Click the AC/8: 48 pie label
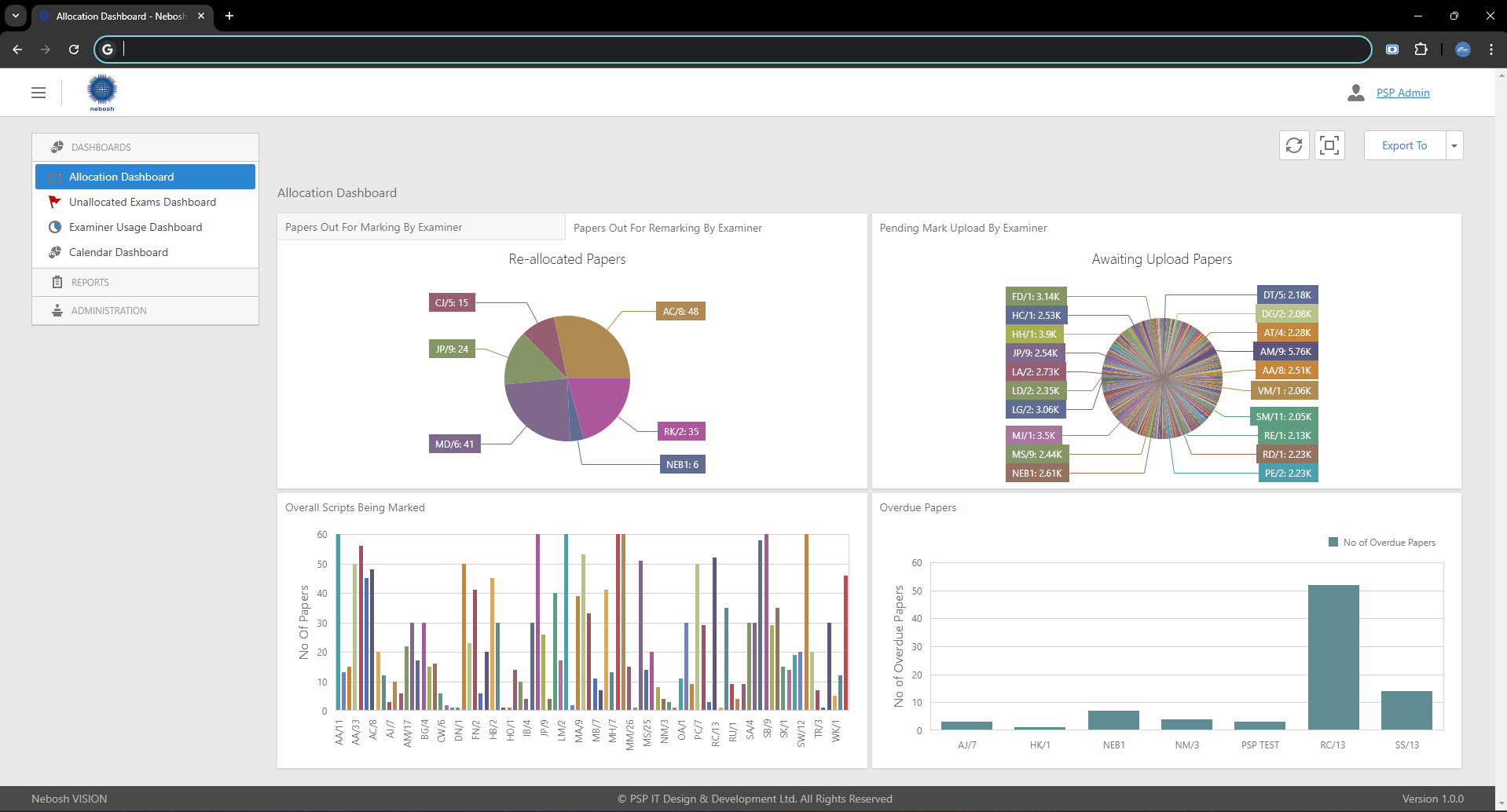The height and width of the screenshot is (812, 1507). (x=680, y=312)
